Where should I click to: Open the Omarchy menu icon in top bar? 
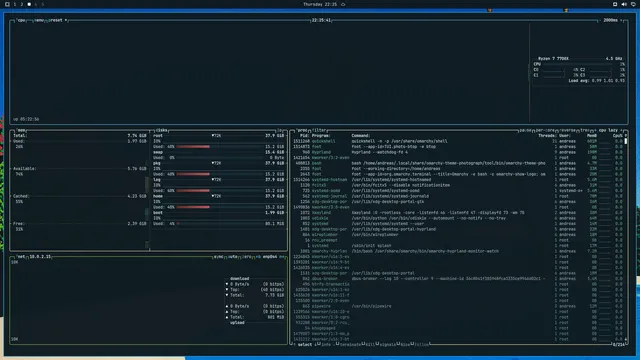tap(7, 4)
